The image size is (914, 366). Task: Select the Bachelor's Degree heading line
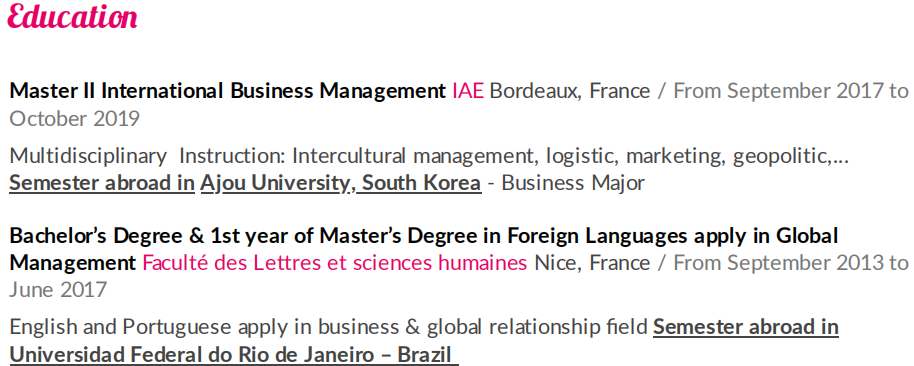tap(424, 236)
